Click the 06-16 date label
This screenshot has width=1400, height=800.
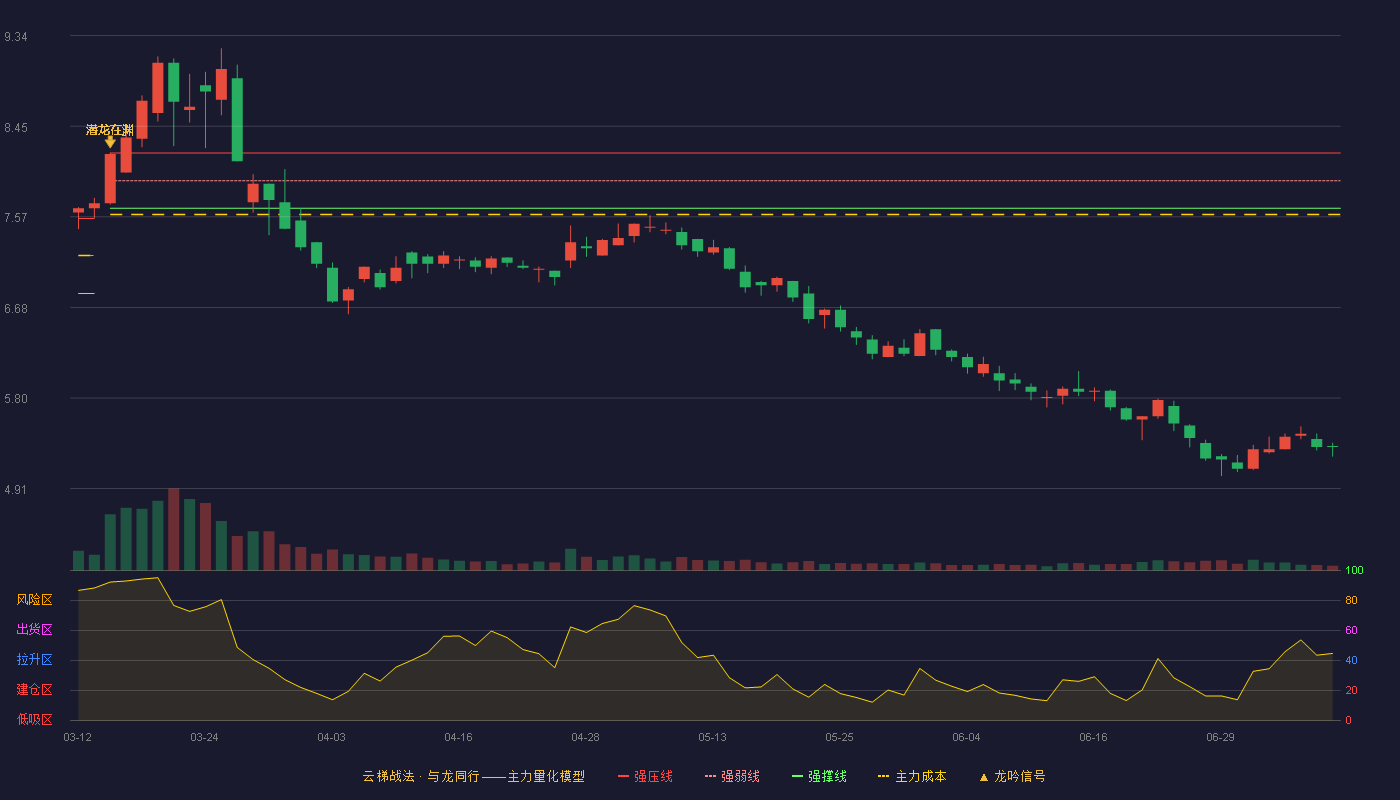1093,737
